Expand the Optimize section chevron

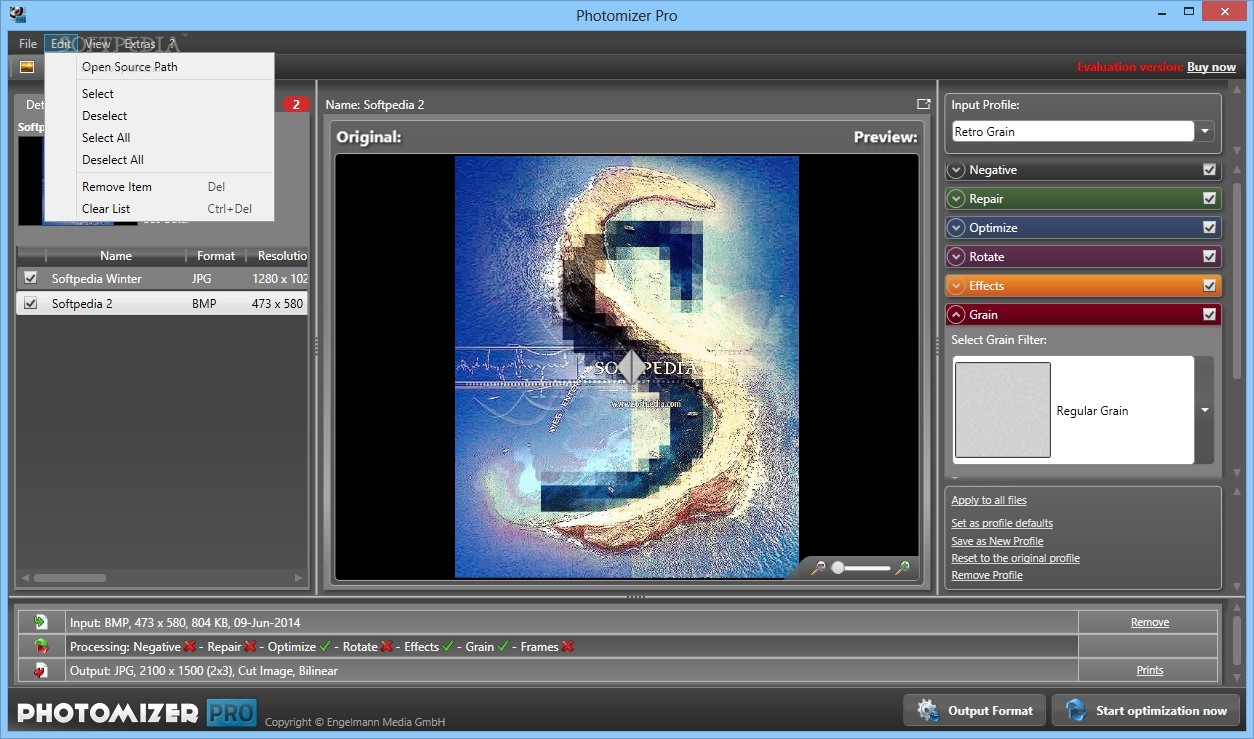tap(957, 228)
